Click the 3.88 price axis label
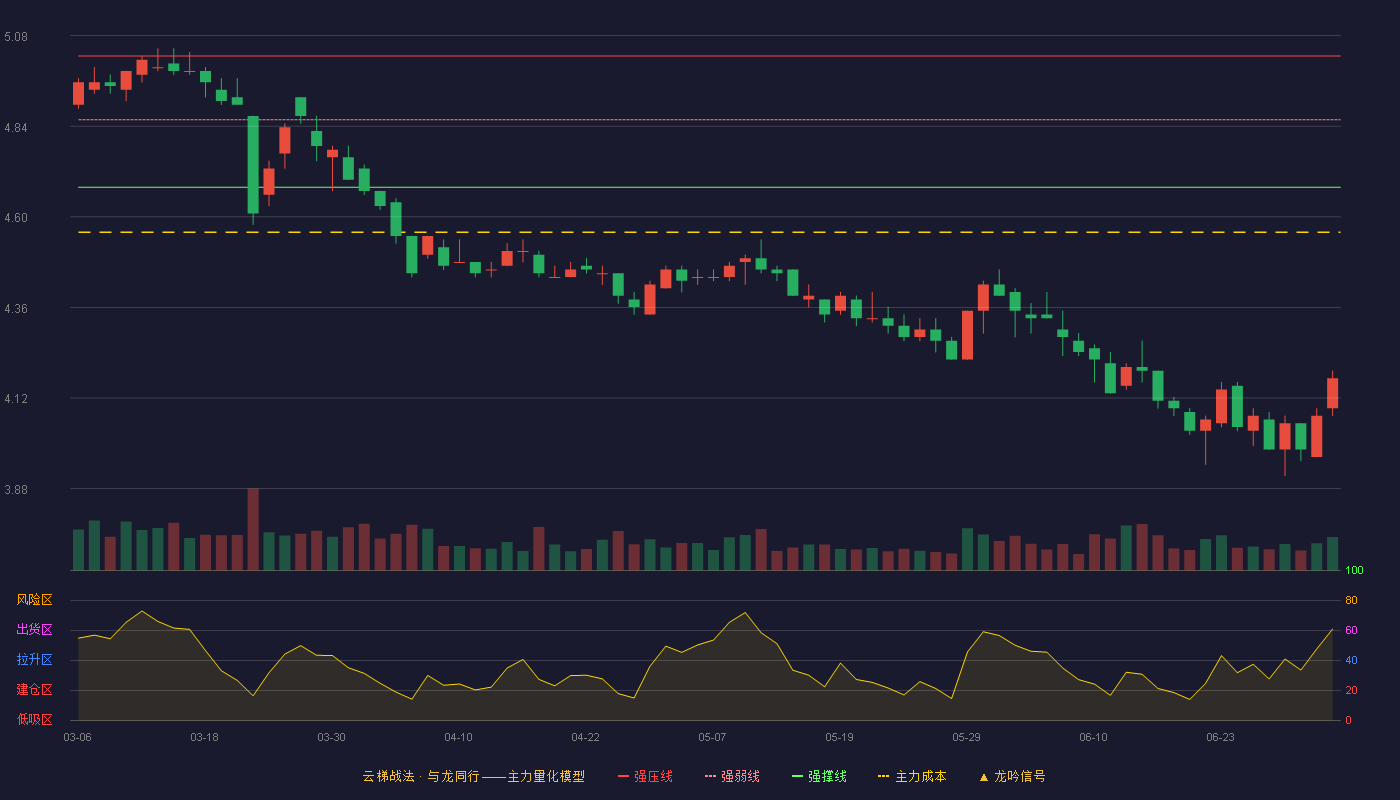The image size is (1400, 800). point(16,490)
